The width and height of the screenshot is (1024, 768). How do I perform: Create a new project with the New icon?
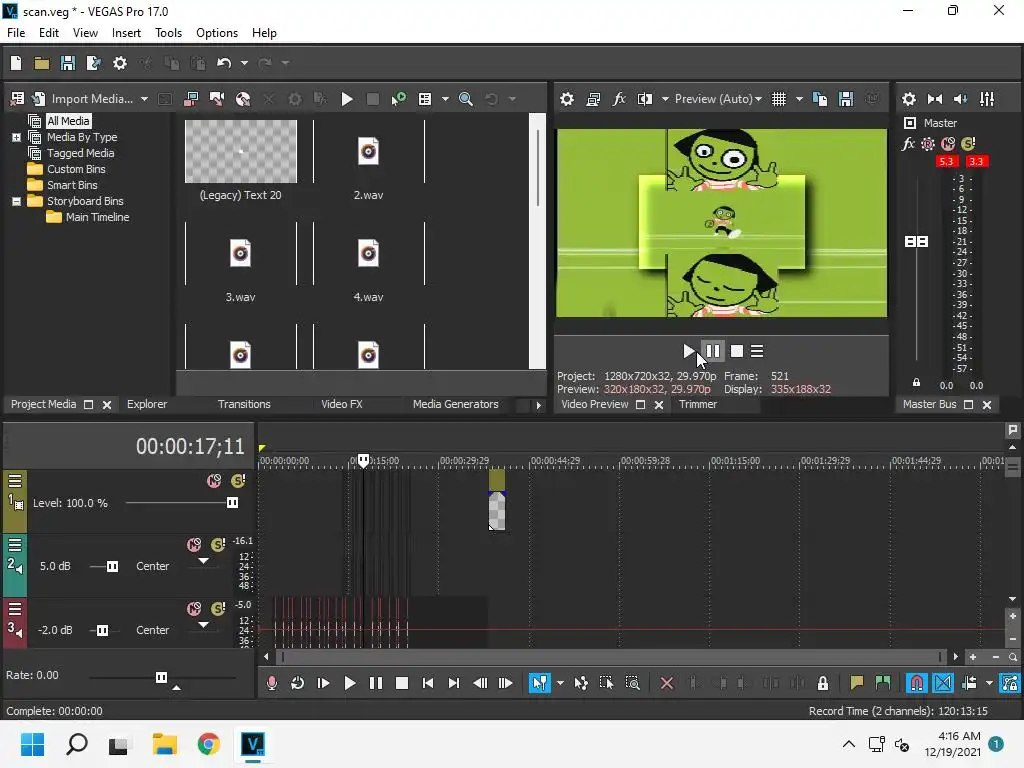(16, 63)
